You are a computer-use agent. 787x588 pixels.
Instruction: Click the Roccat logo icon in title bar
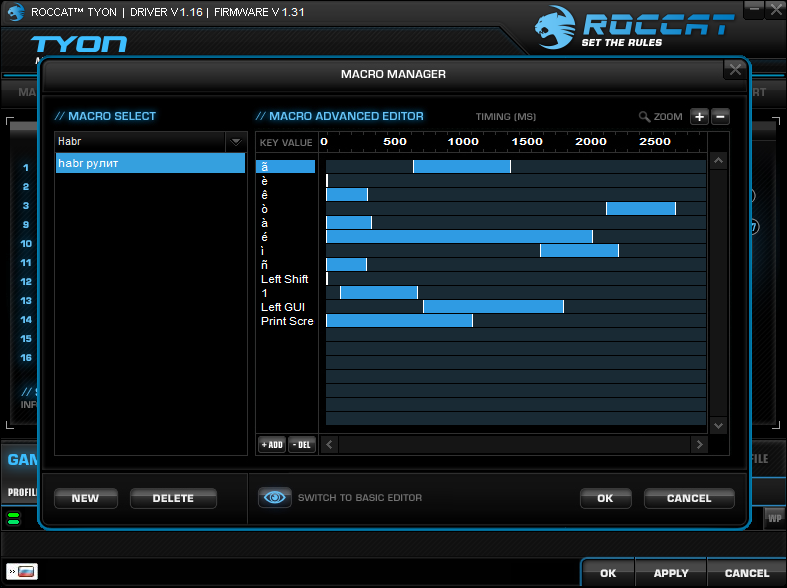tap(16, 12)
